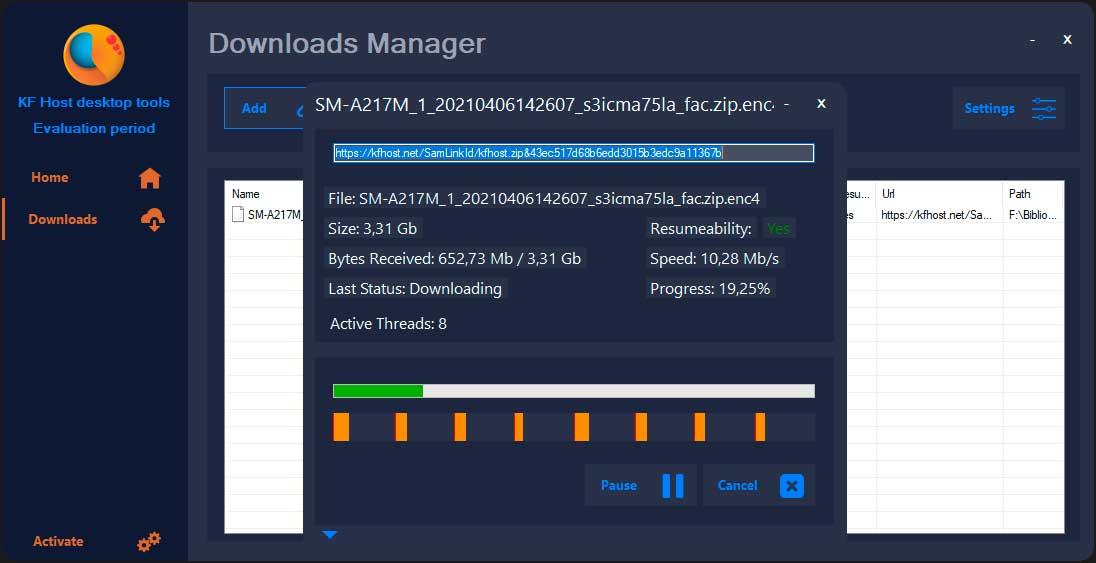This screenshot has height=563, width=1096.
Task: Open Settings button
Action: 1009,108
